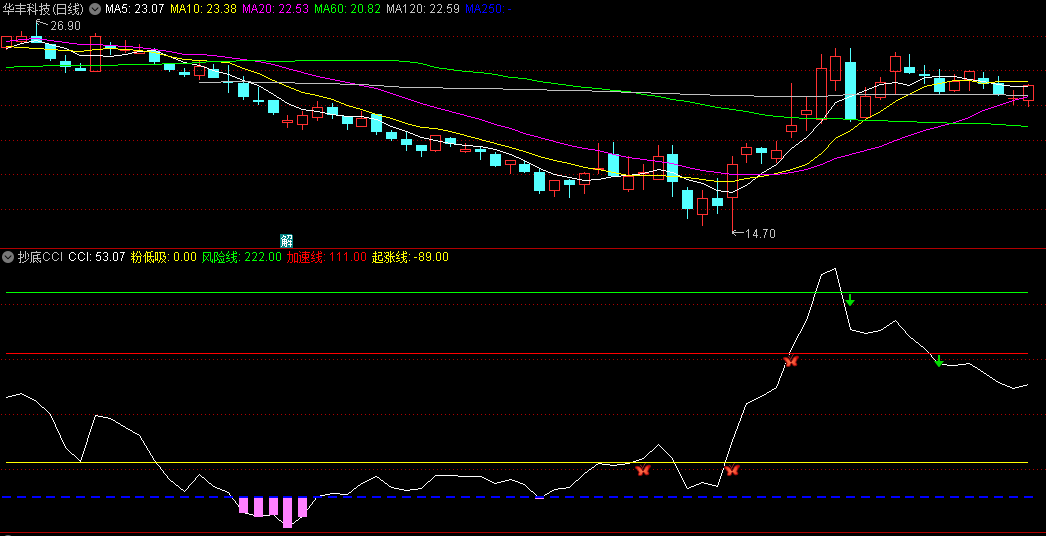Open the dropdown arrow beside 抄底CCI
This screenshot has height=536, width=1046.
pos(8,257)
